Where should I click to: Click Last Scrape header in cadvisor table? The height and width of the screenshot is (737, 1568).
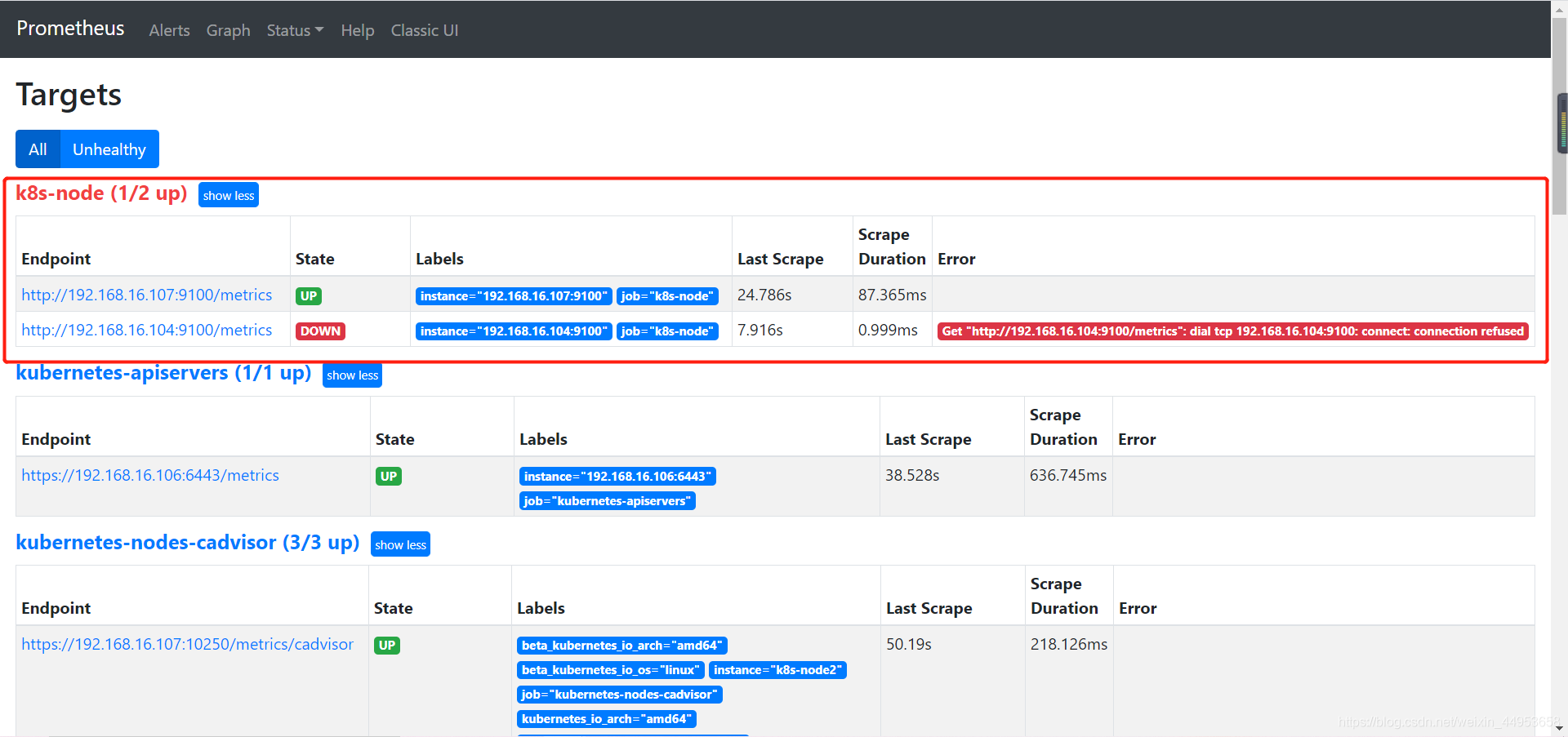coord(929,608)
